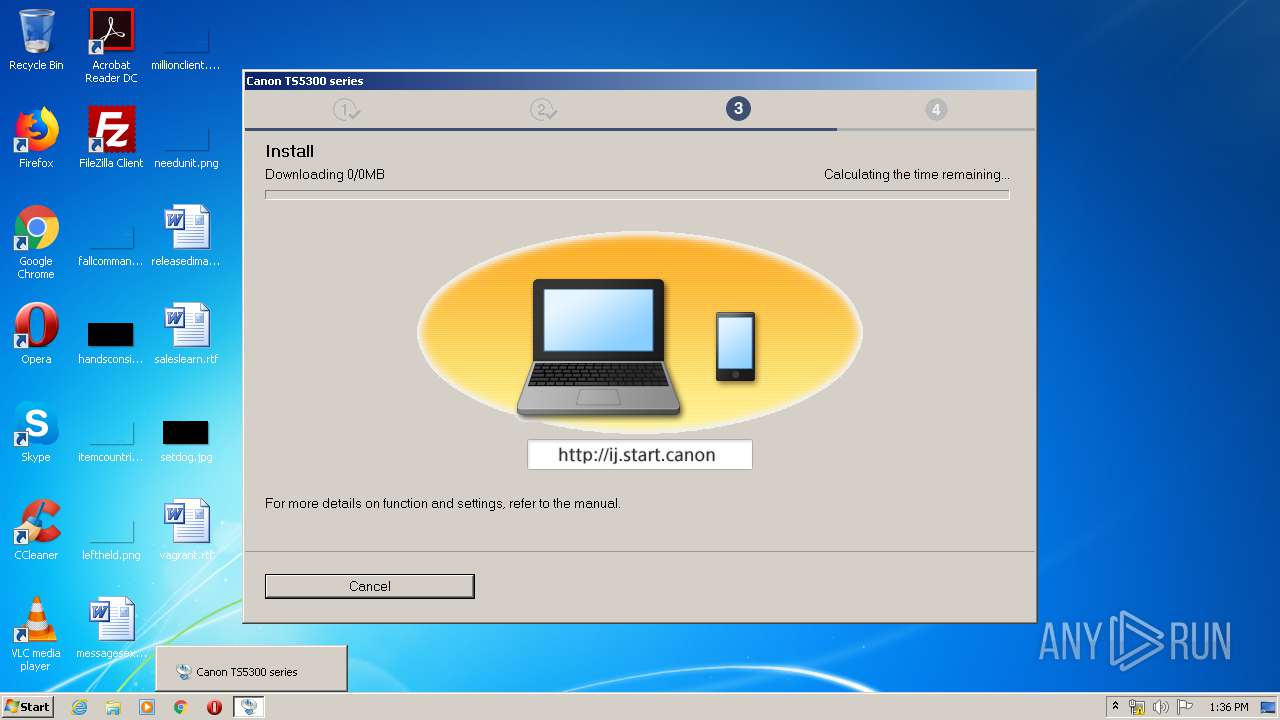Open Action Center flag icon

(x=1185, y=707)
